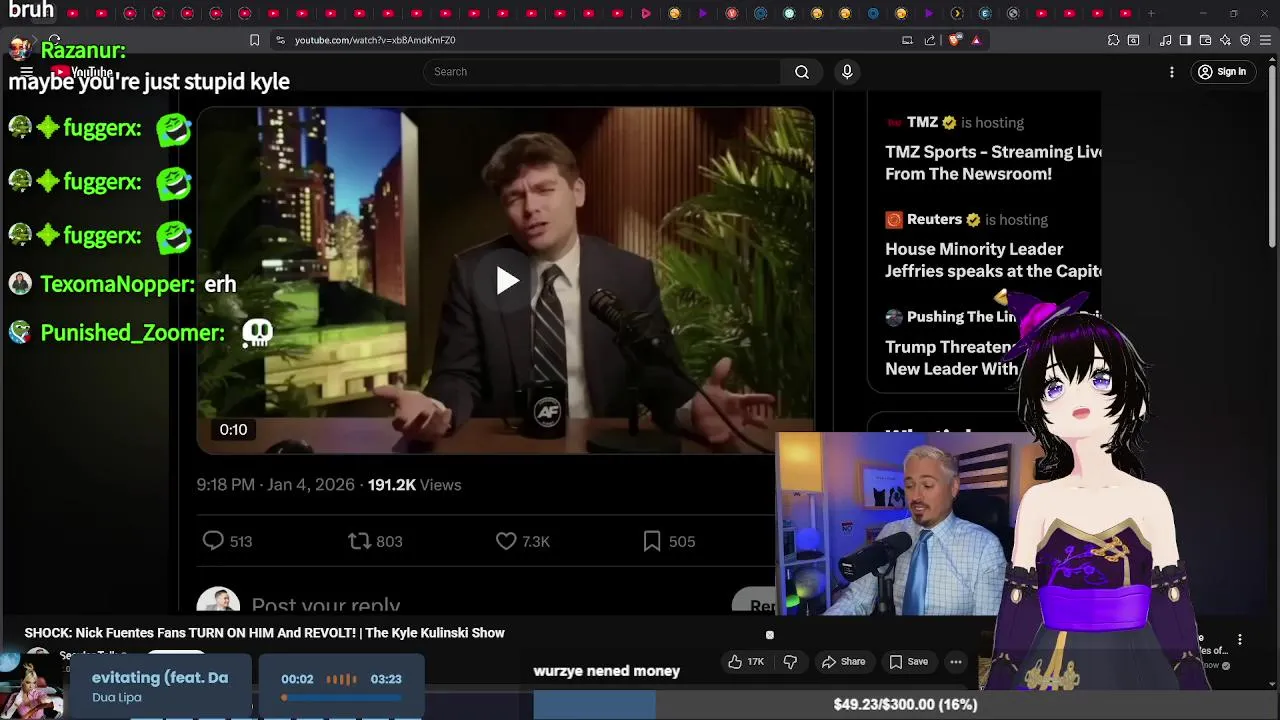Click the Post your reply field
Viewport: 1280px width, 720px height.
click(x=326, y=605)
